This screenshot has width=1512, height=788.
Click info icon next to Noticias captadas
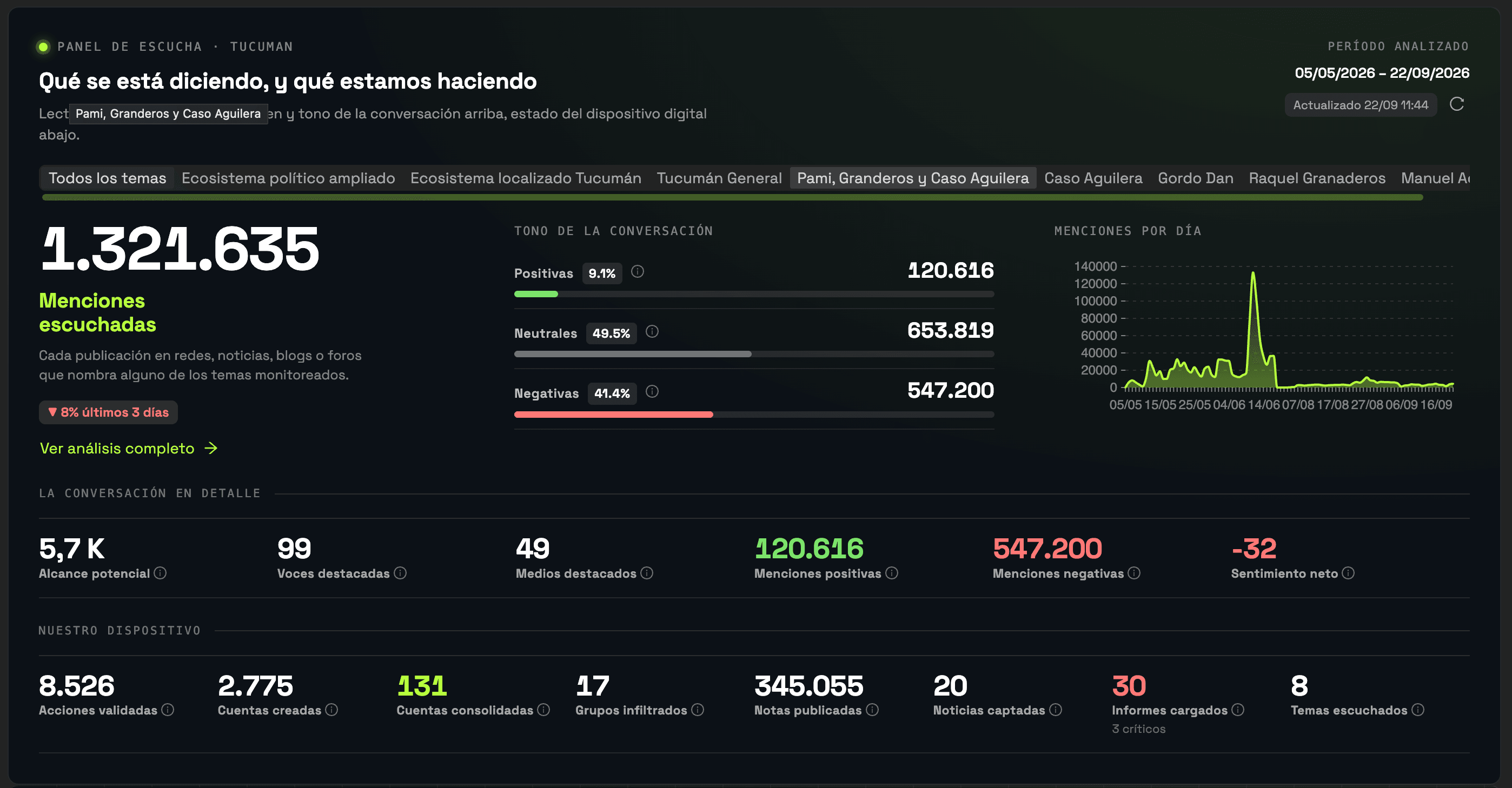click(x=1055, y=710)
